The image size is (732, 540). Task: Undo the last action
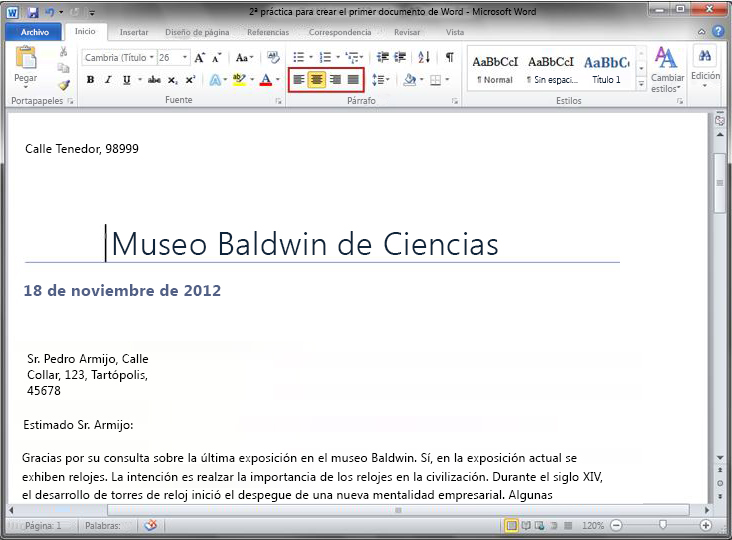[49, 12]
